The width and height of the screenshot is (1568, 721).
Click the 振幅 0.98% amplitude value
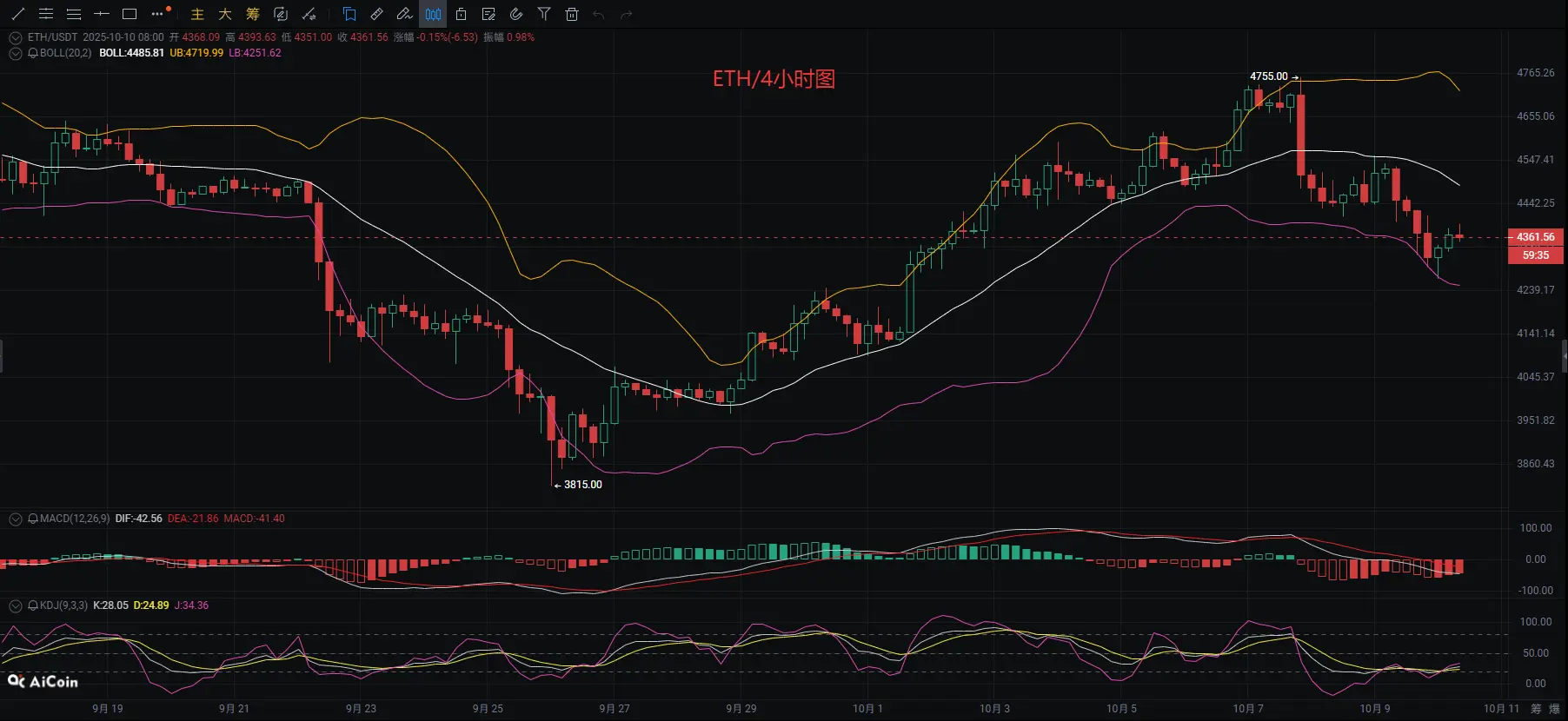tap(508, 37)
